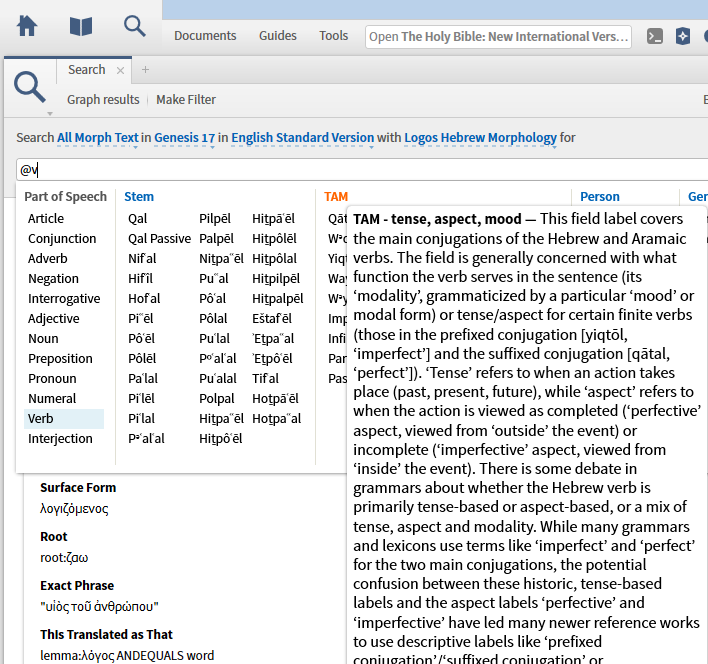Image resolution: width=708 pixels, height=664 pixels.
Task: Open the Documents menu
Action: pyautogui.click(x=205, y=36)
